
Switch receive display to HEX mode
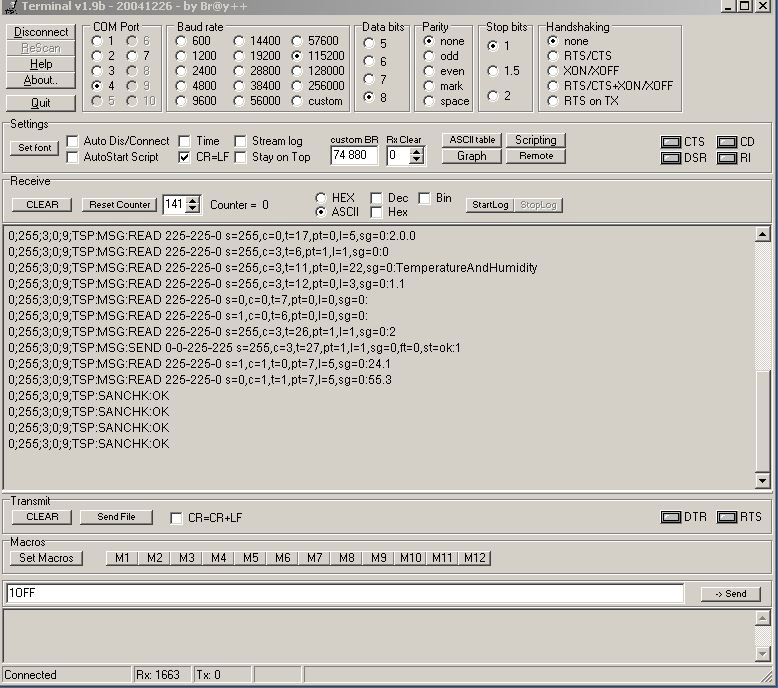(x=321, y=198)
